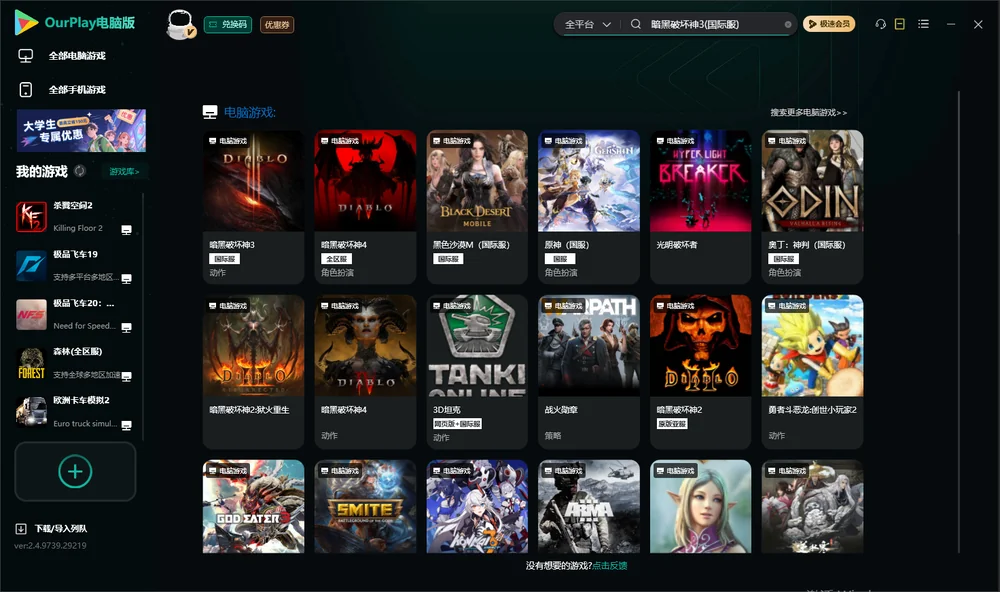Click the PC badge icon on the 杀戮空间2 row
The width and height of the screenshot is (1000, 592).
click(x=126, y=230)
